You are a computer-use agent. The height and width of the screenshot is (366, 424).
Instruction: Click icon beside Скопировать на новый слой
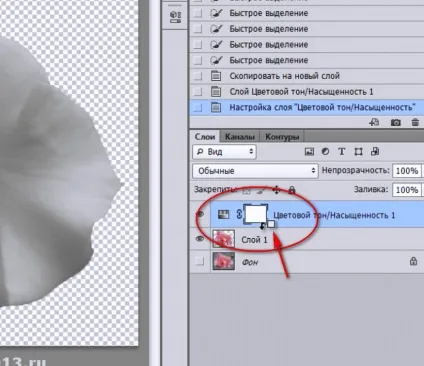(216, 76)
